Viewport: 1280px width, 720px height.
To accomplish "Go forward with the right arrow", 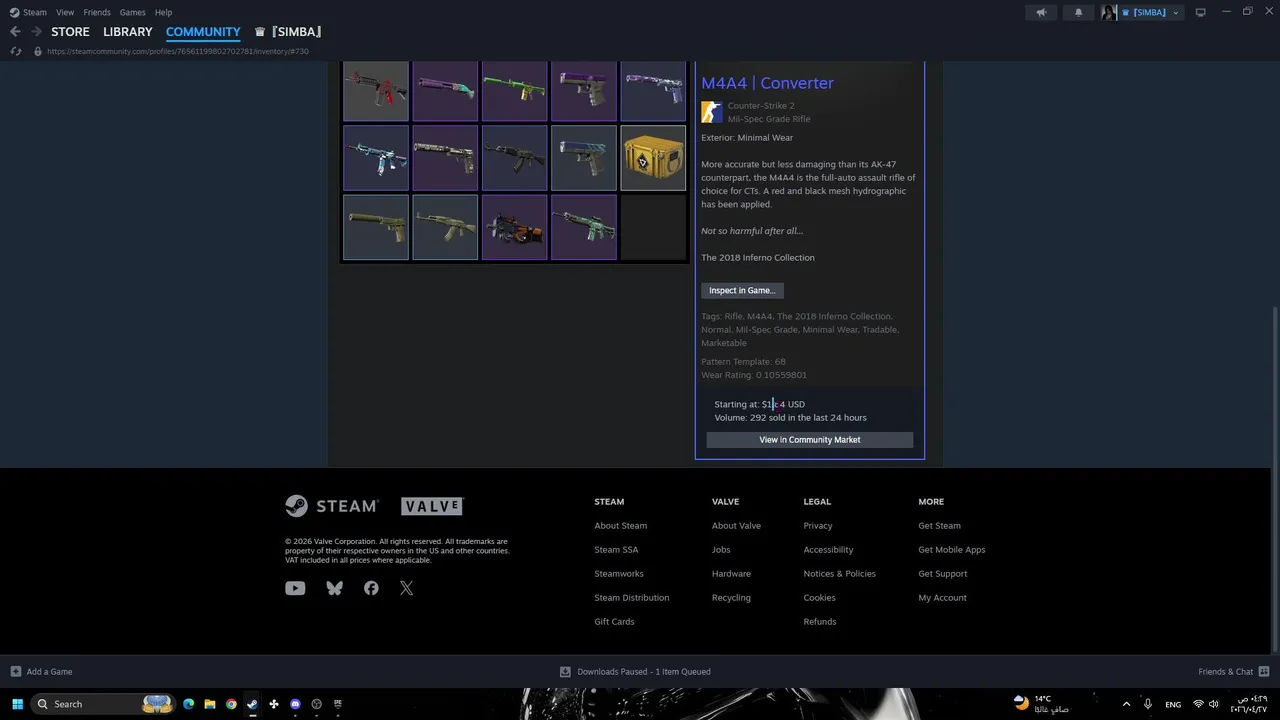I will [x=36, y=32].
